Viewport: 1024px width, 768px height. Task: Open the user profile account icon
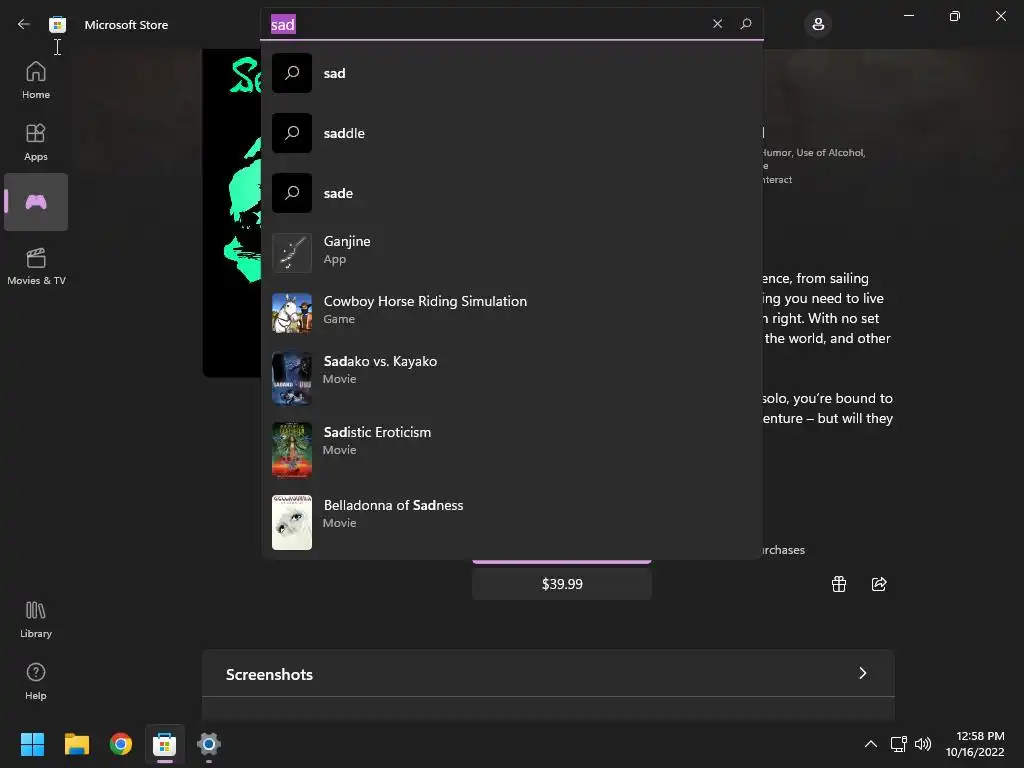(818, 25)
